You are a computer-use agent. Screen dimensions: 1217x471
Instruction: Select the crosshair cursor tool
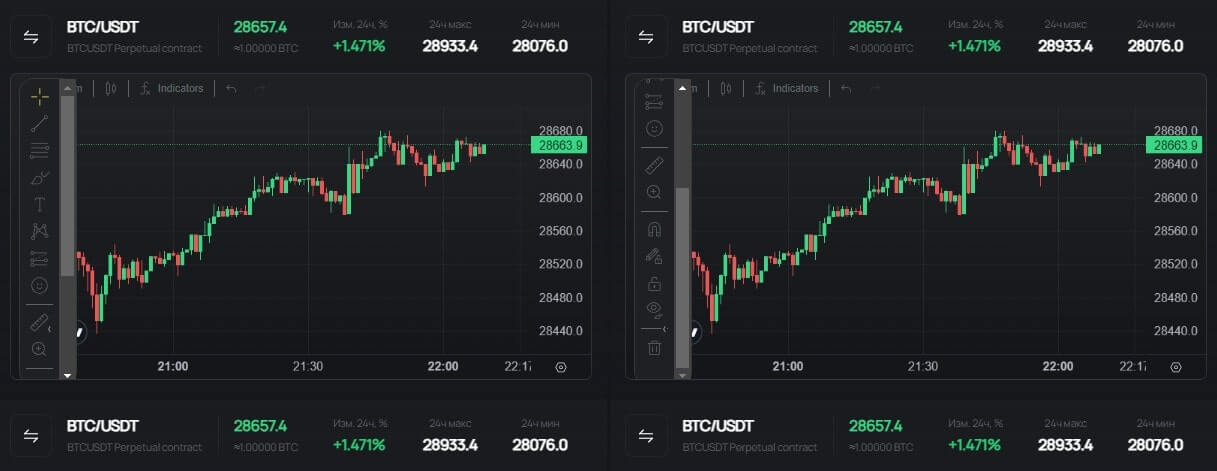click(39, 96)
